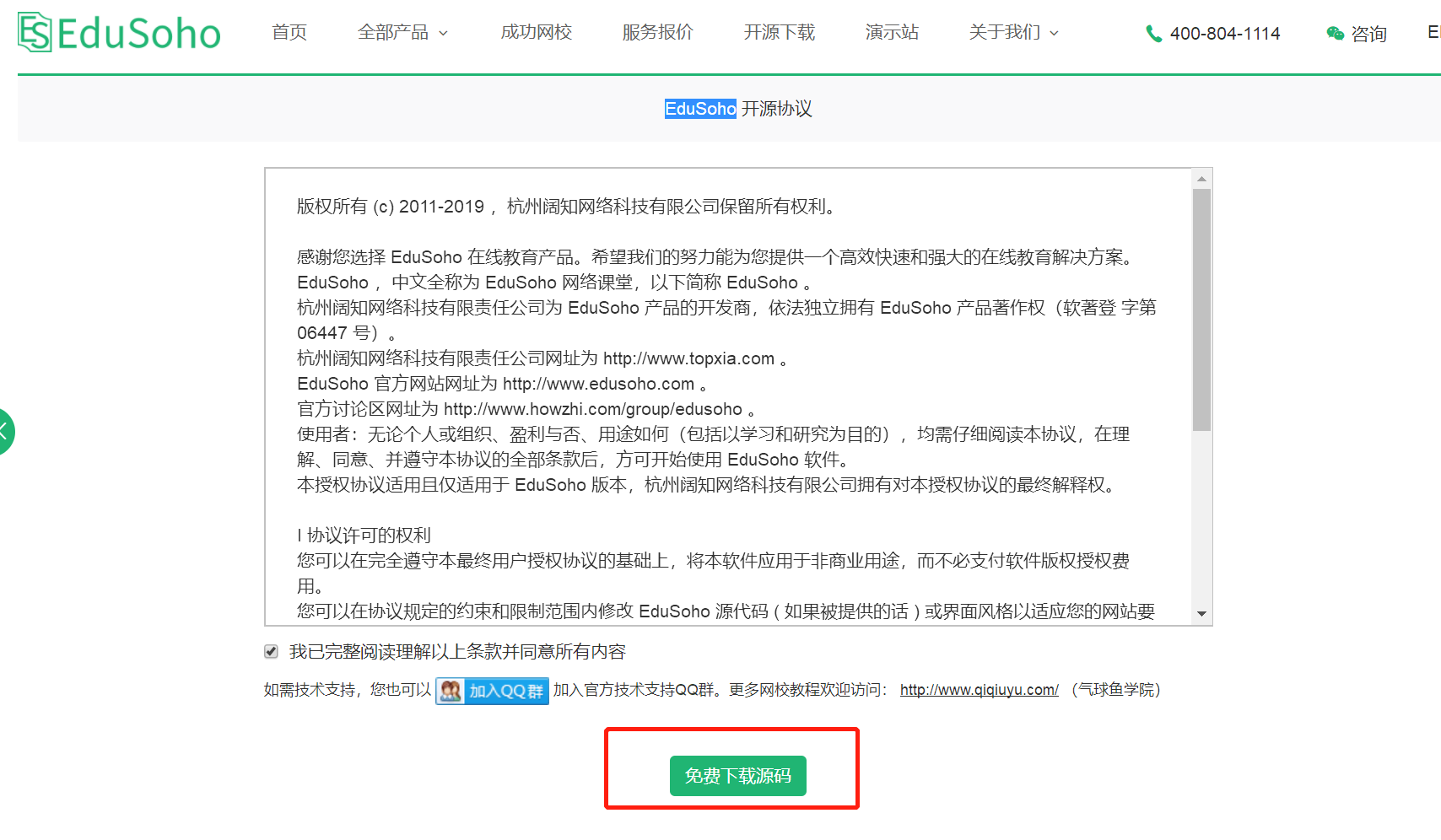Open the 开源下载 page
Screen dimensions: 1441x840
pyautogui.click(x=780, y=32)
